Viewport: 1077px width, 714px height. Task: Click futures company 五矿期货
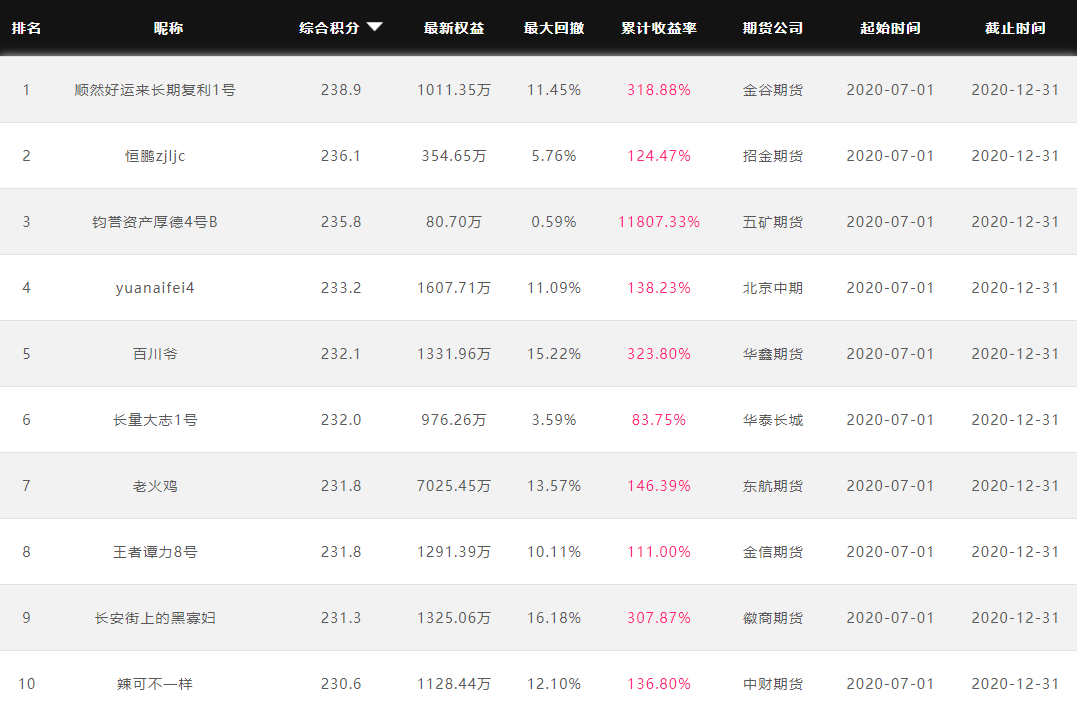(x=773, y=222)
